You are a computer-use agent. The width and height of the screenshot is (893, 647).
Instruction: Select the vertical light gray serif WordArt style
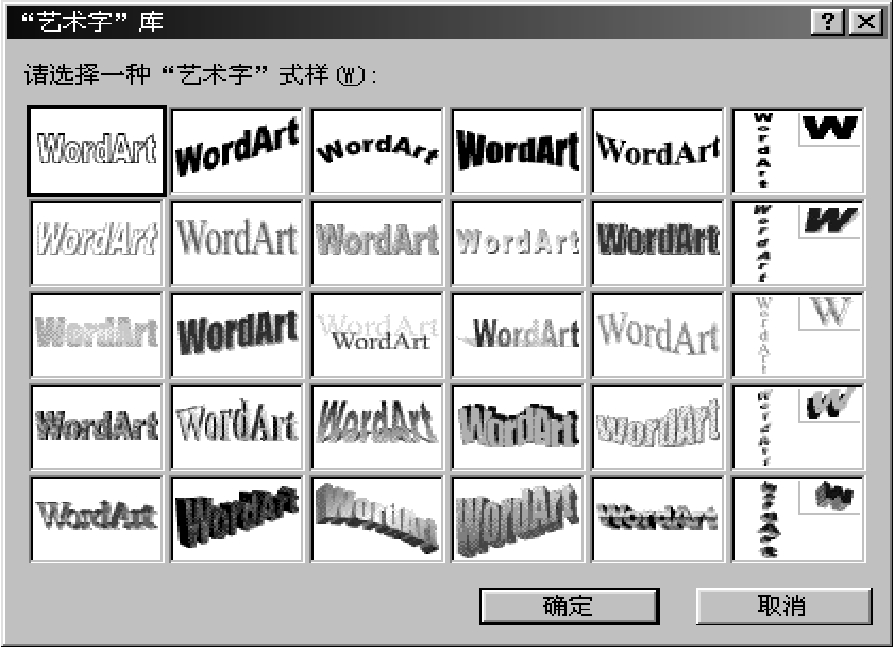point(798,335)
